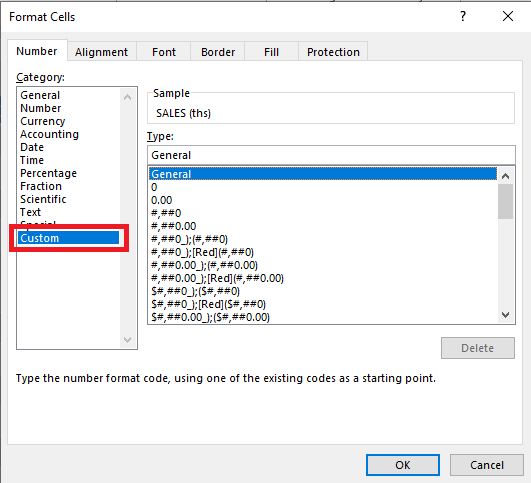The width and height of the screenshot is (531, 483).
Task: Click the help question mark icon
Action: pyautogui.click(x=463, y=16)
